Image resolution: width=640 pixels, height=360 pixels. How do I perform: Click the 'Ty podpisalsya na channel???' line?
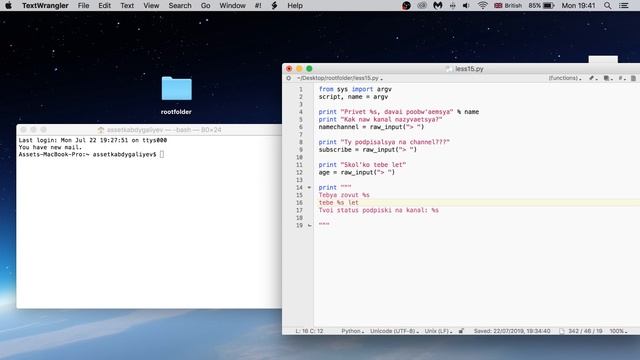click(x=384, y=142)
